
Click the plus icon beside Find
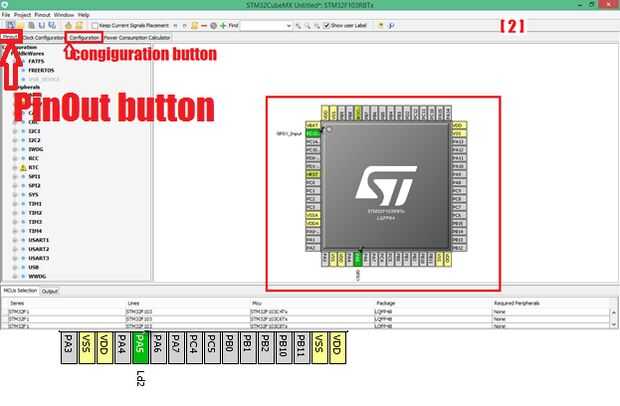223,25
